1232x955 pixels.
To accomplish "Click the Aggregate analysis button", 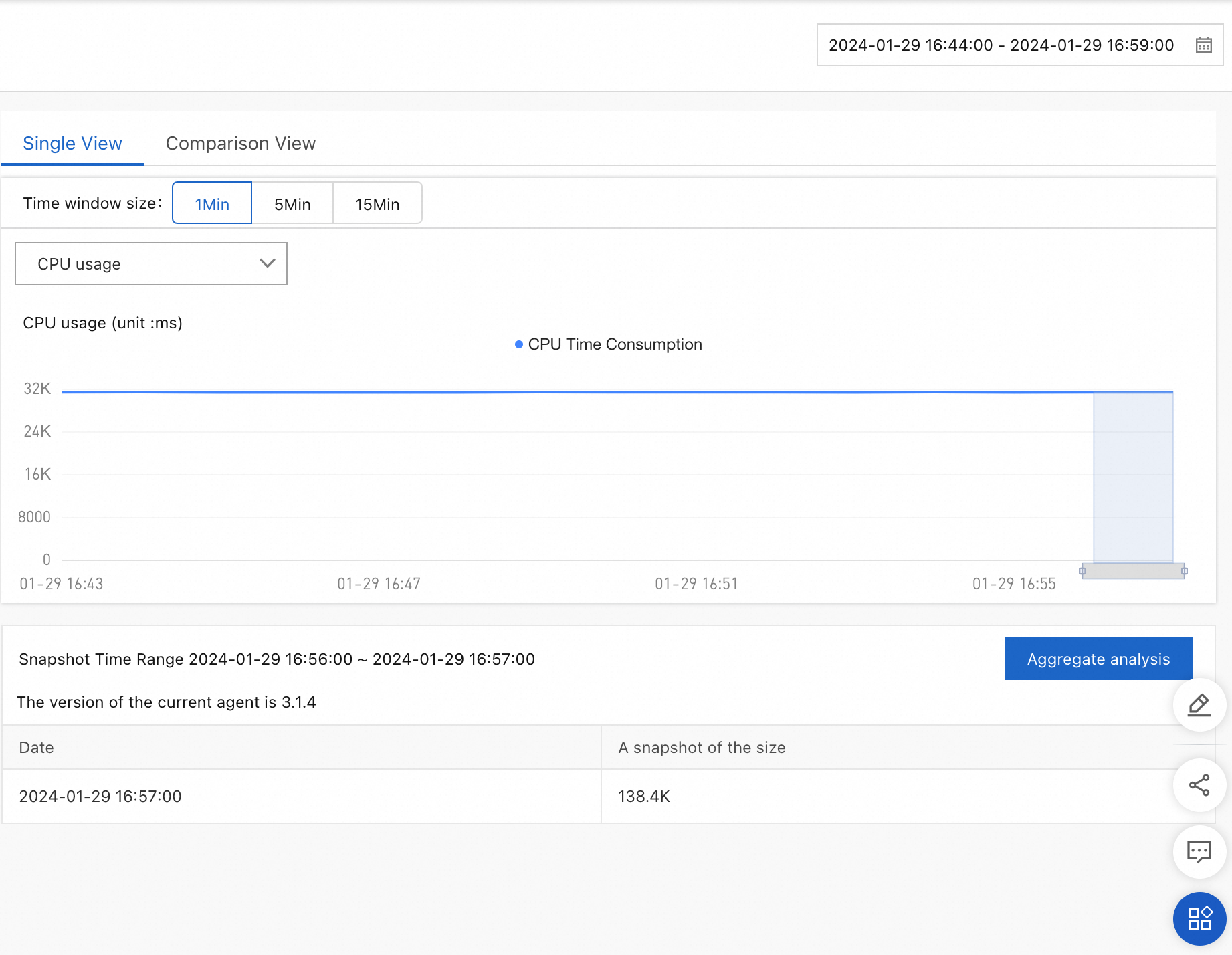I will pos(1099,659).
